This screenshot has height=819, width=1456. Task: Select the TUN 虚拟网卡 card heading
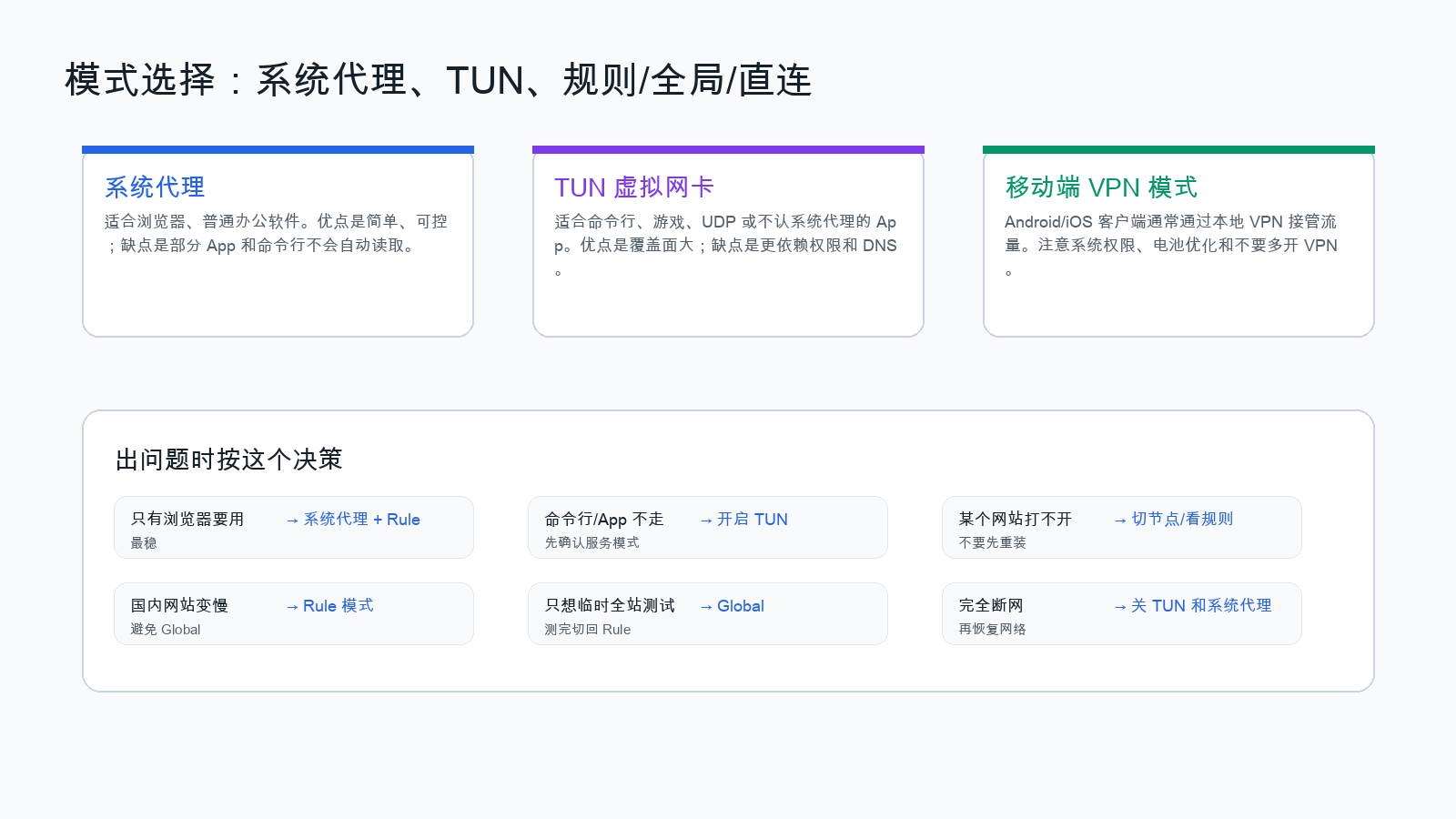[x=633, y=187]
